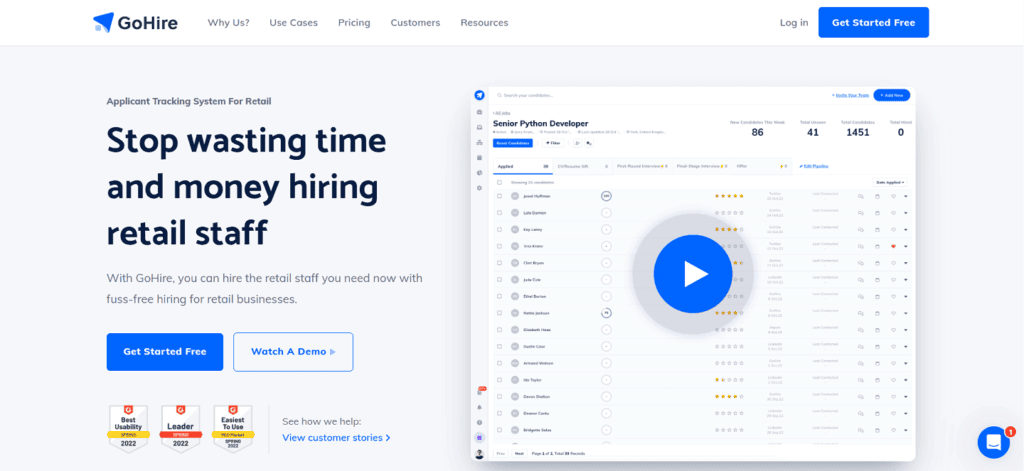1024x471 pixels.
Task: Open the Pricing menu item
Action: point(354,22)
